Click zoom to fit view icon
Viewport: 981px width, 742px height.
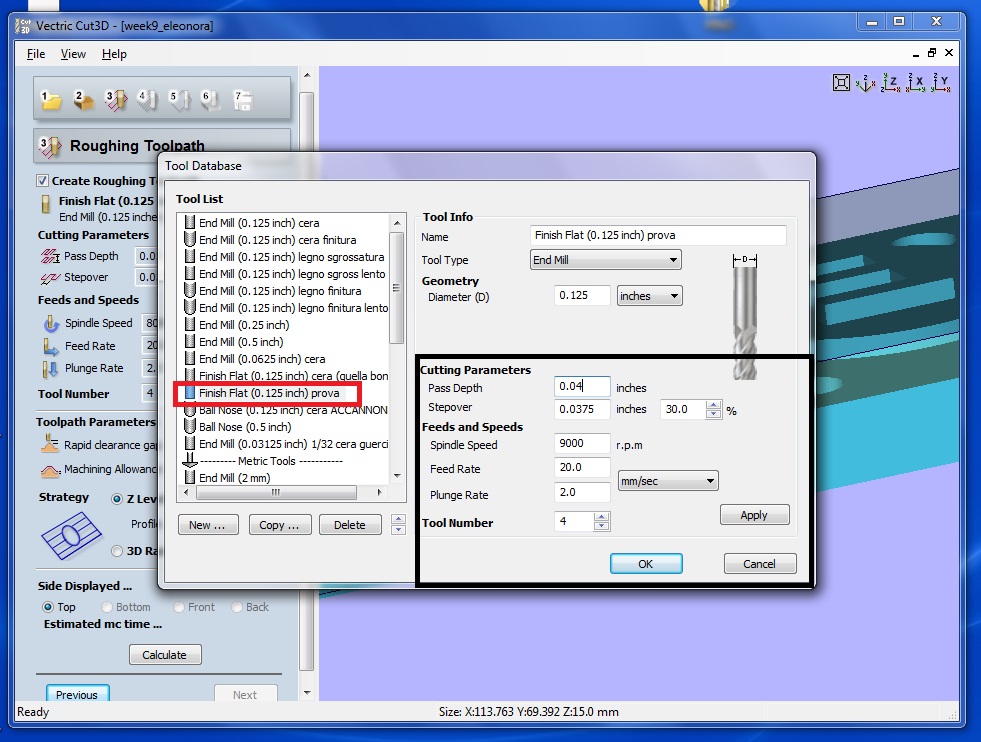[841, 83]
